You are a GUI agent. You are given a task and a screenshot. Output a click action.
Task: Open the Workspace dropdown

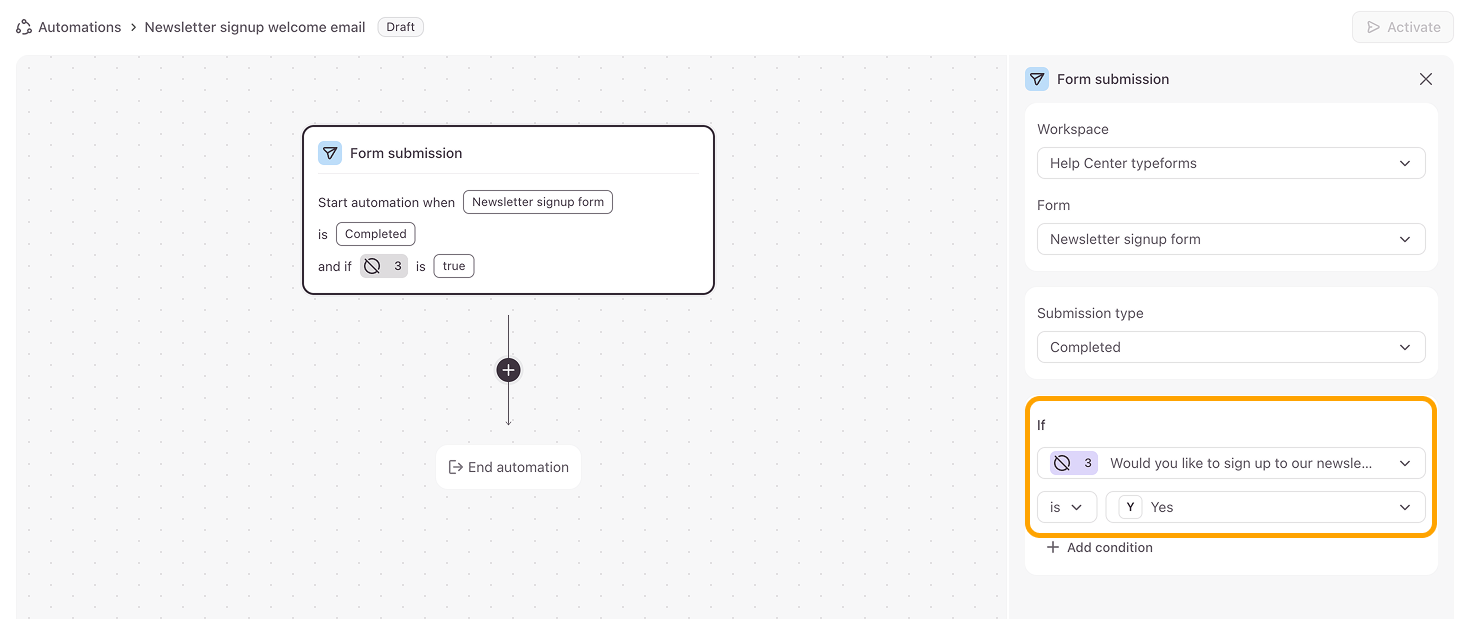(x=1230, y=163)
